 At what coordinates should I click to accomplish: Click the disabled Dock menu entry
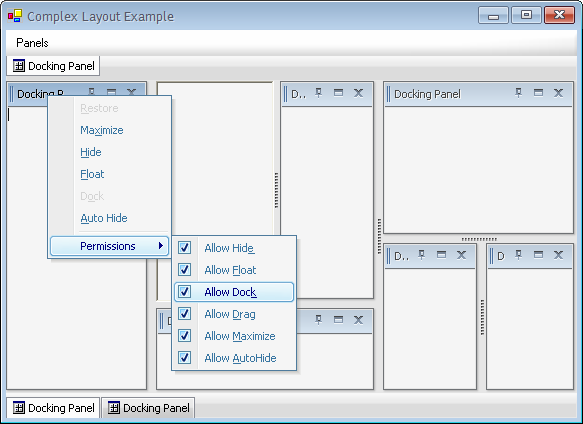tap(110, 196)
